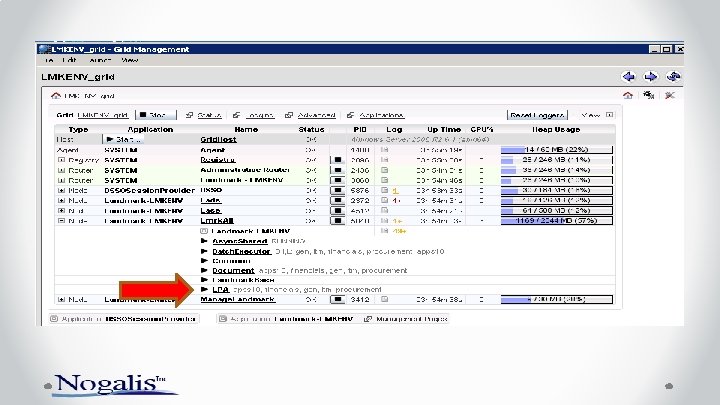Stop the LmrkAll node process
The height and width of the screenshot is (405, 720).
coord(338,220)
